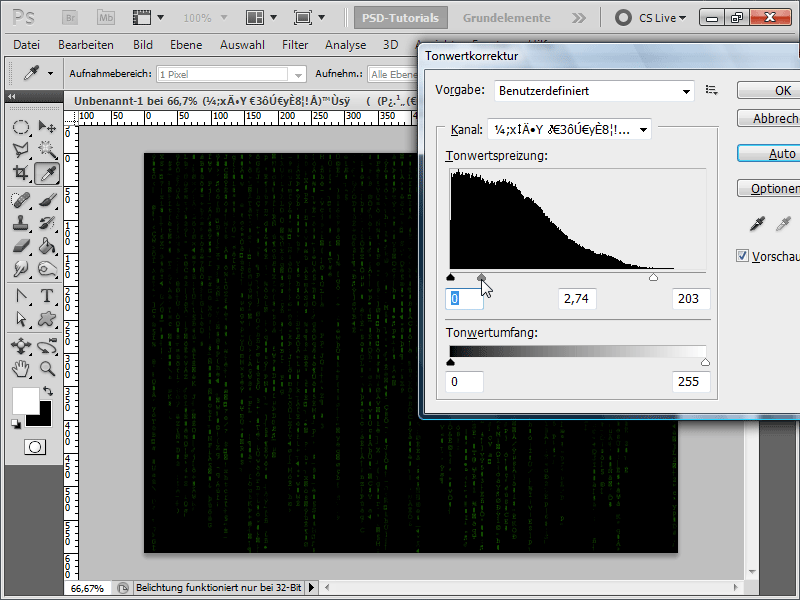Screen dimensions: 800x600
Task: Select the 3D Camera Rotate tool
Action: click(47, 346)
